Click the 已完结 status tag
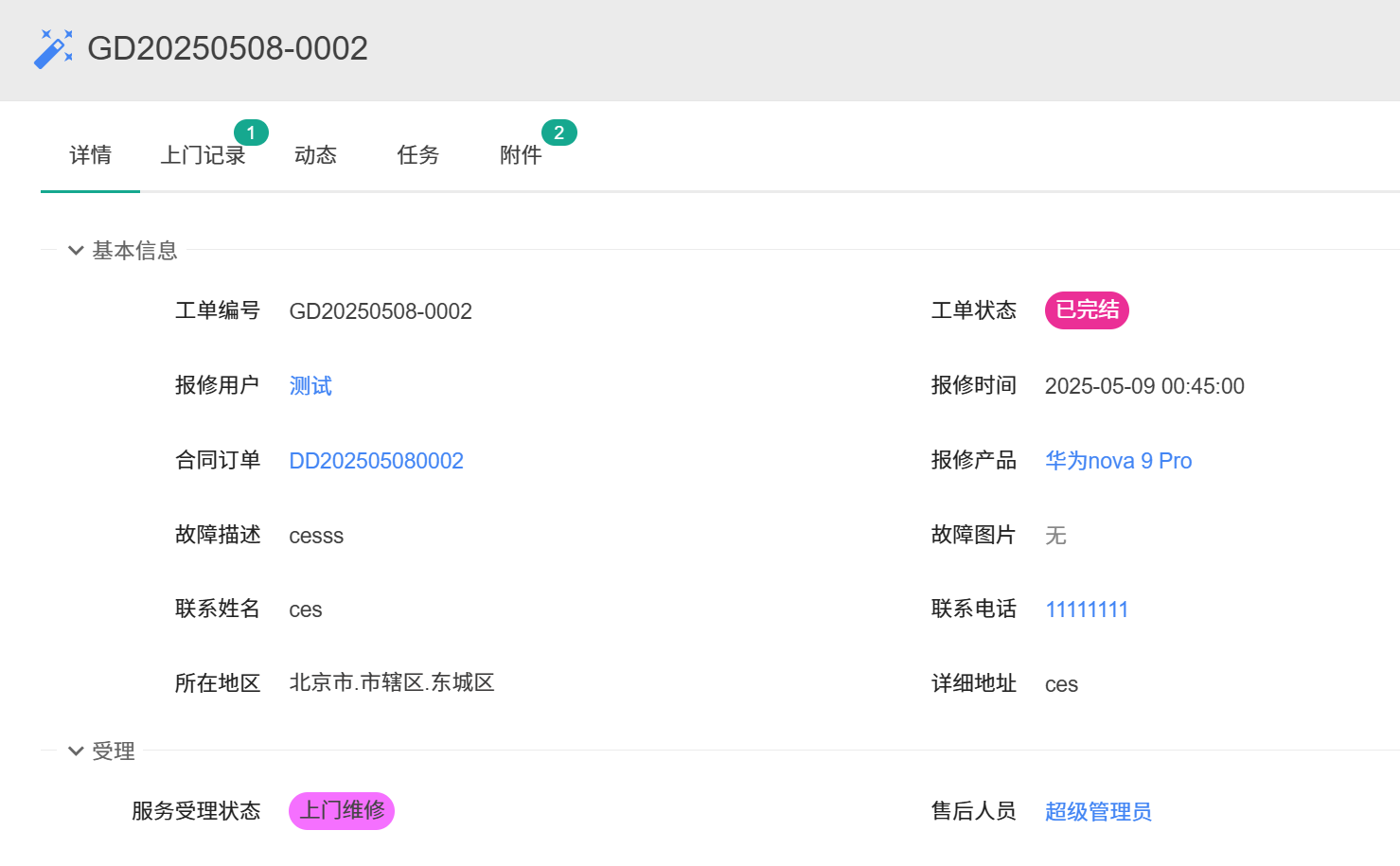 point(1086,310)
